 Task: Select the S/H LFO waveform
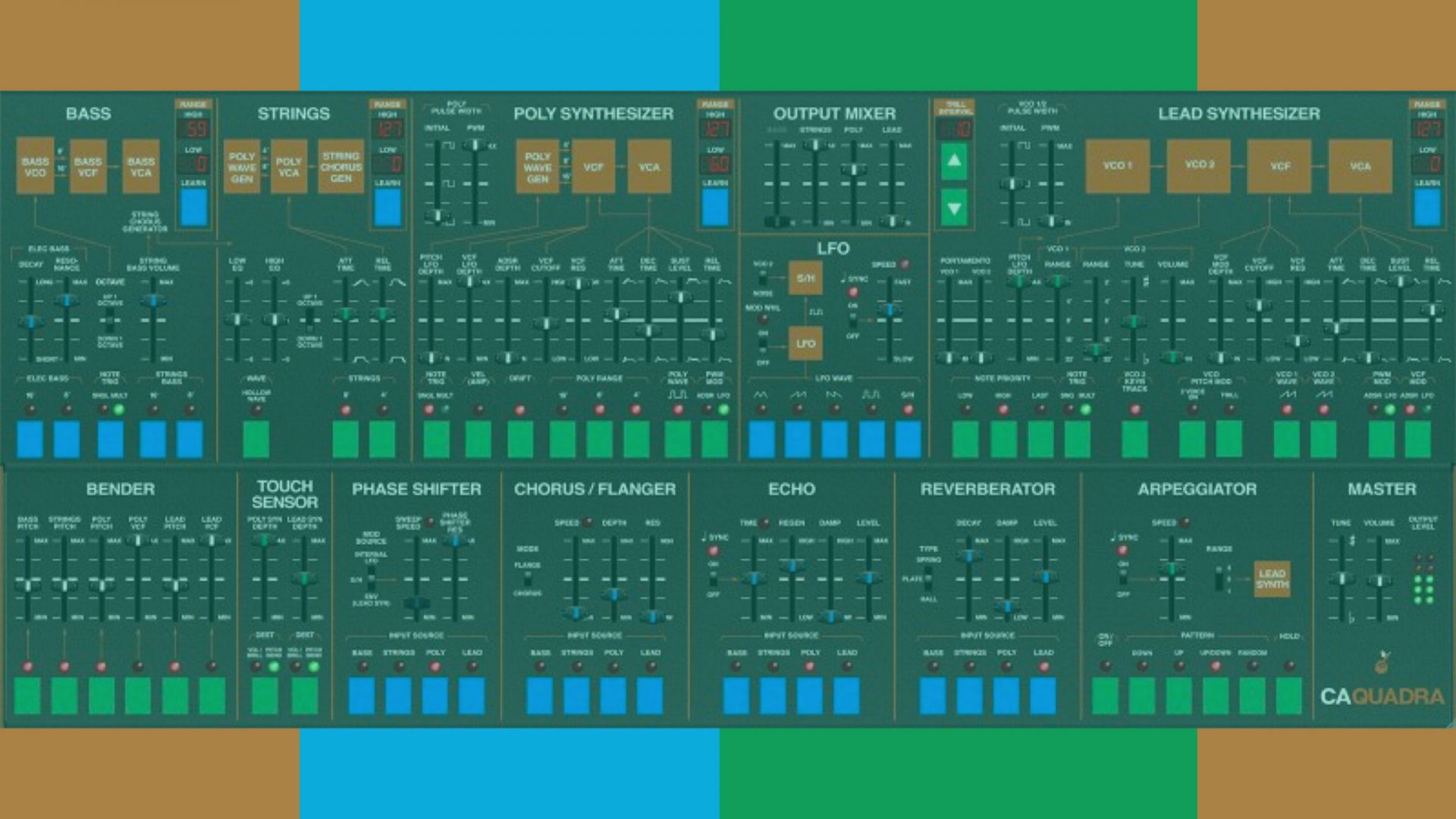pyautogui.click(x=909, y=440)
